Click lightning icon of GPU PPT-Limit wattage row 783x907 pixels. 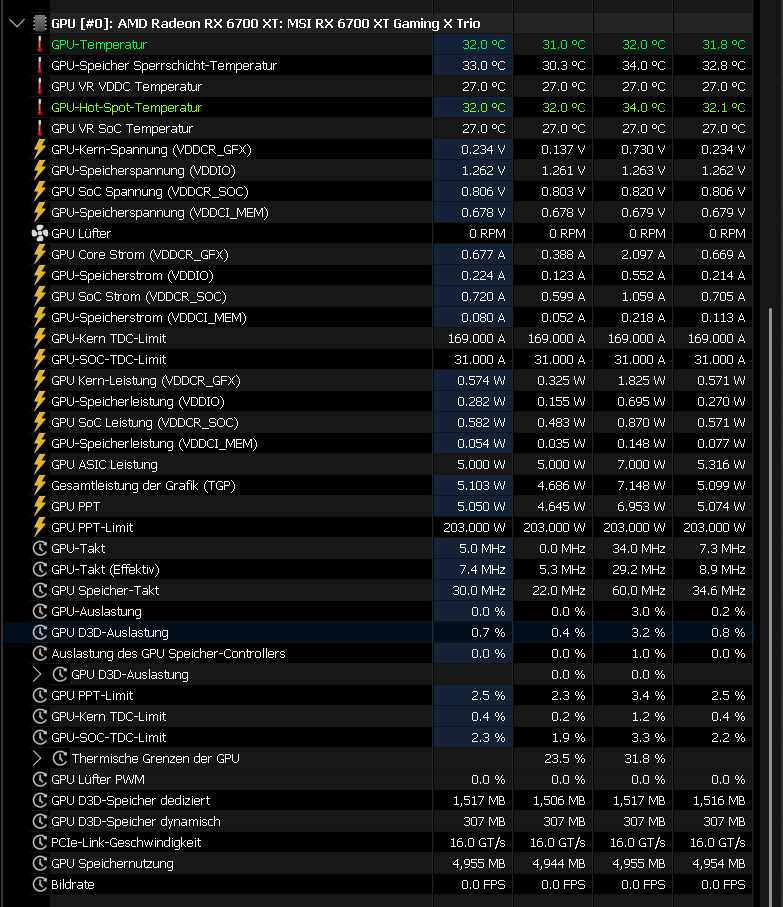(x=39, y=528)
